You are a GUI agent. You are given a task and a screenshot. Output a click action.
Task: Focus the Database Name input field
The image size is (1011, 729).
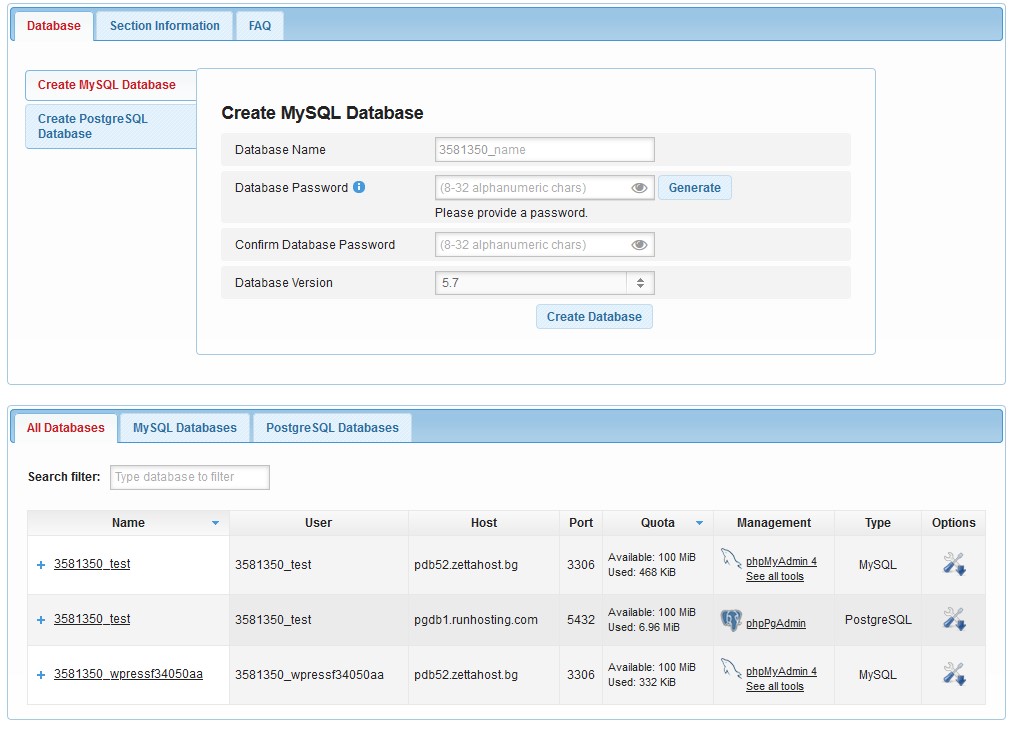pyautogui.click(x=545, y=150)
